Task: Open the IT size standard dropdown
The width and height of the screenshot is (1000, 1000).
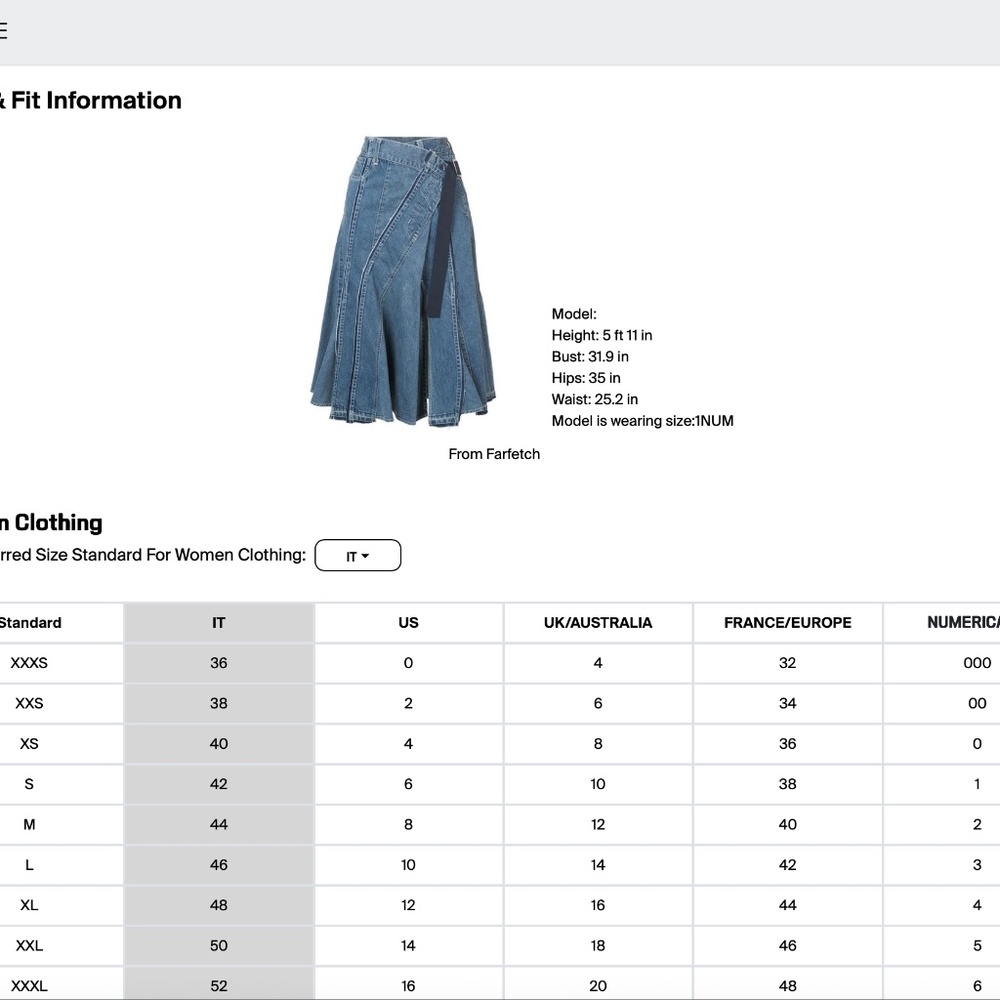Action: pyautogui.click(x=358, y=555)
